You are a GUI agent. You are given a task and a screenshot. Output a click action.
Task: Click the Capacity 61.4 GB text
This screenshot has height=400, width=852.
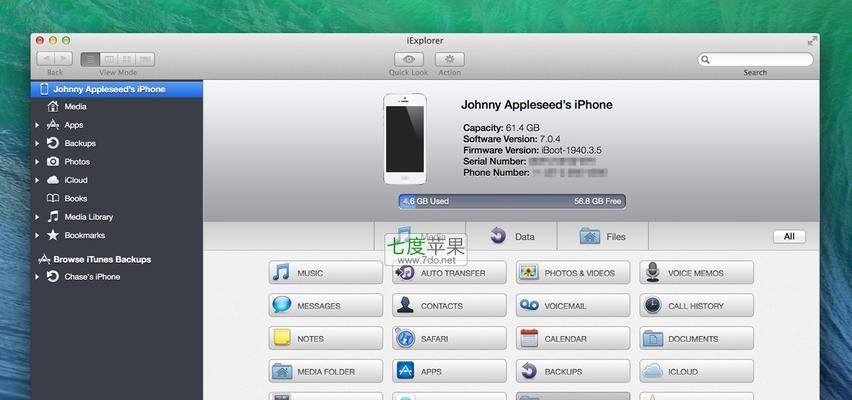click(501, 128)
